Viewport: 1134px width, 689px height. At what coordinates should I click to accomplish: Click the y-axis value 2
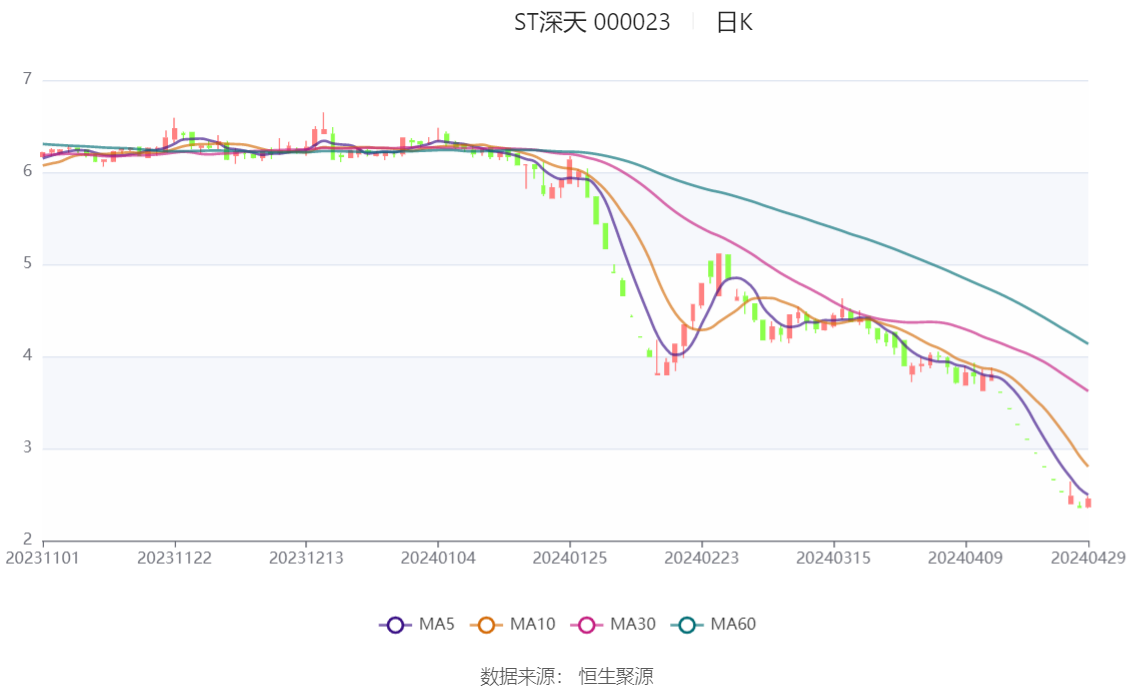tap(27, 539)
